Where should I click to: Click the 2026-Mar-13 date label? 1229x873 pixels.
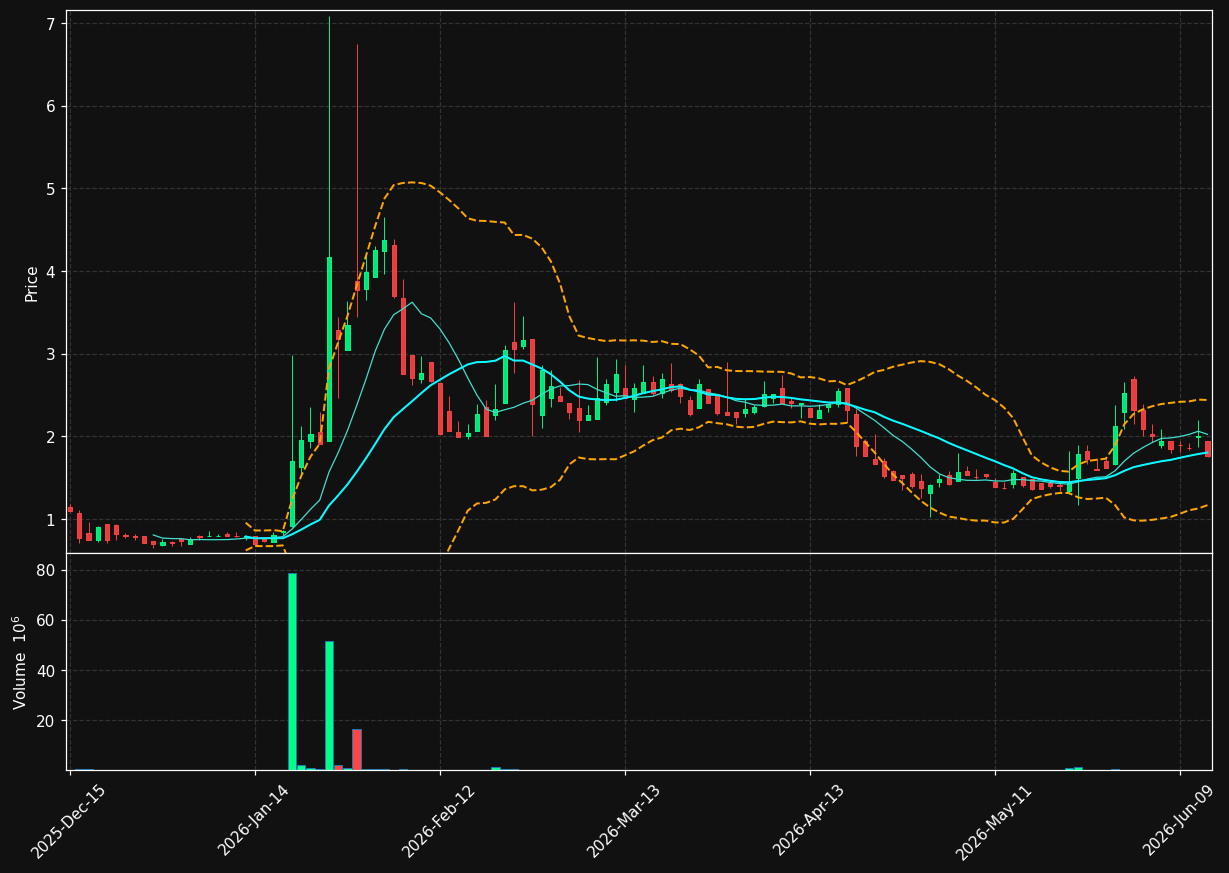(x=623, y=822)
